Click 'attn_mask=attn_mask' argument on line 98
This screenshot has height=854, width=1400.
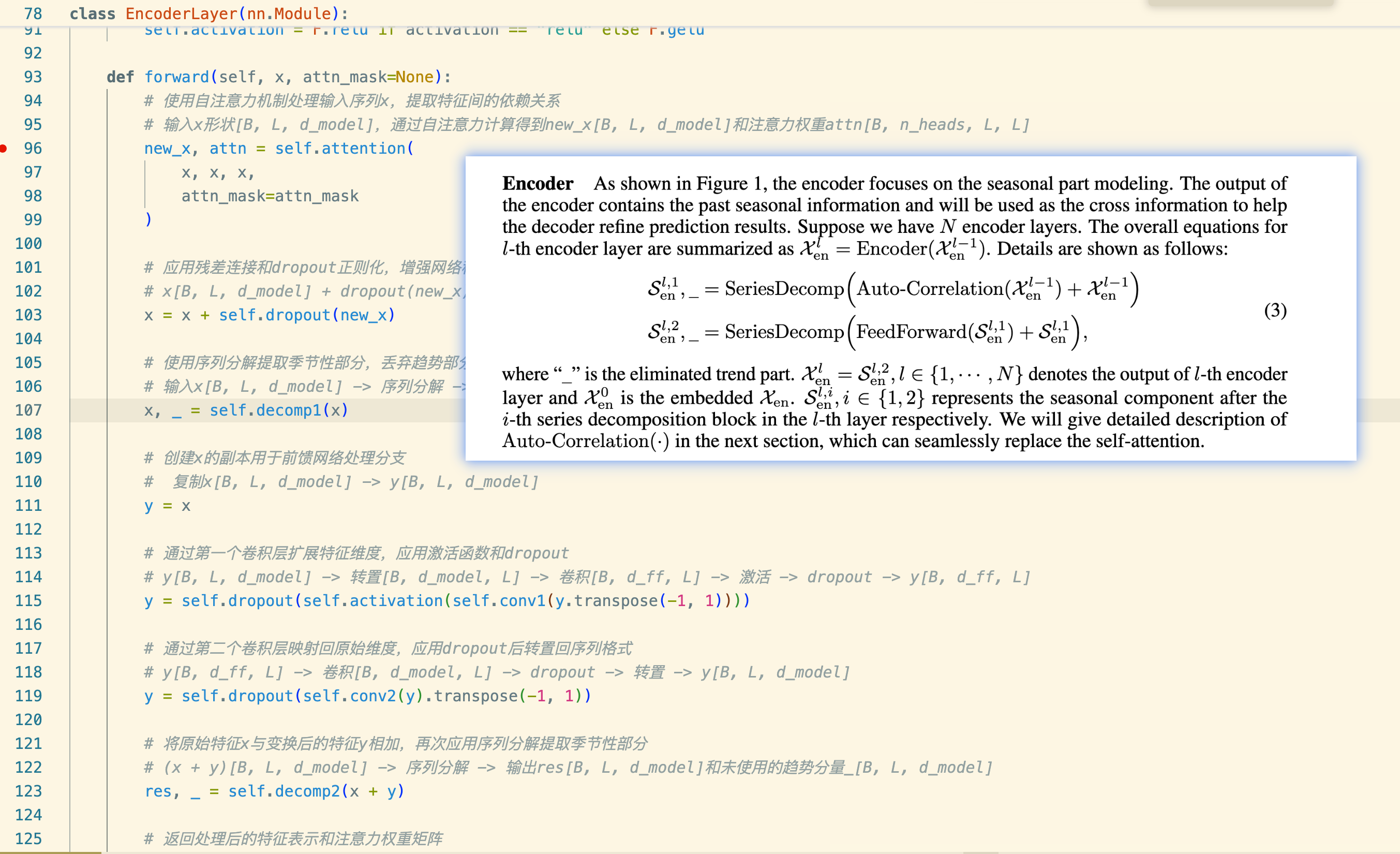click(270, 196)
